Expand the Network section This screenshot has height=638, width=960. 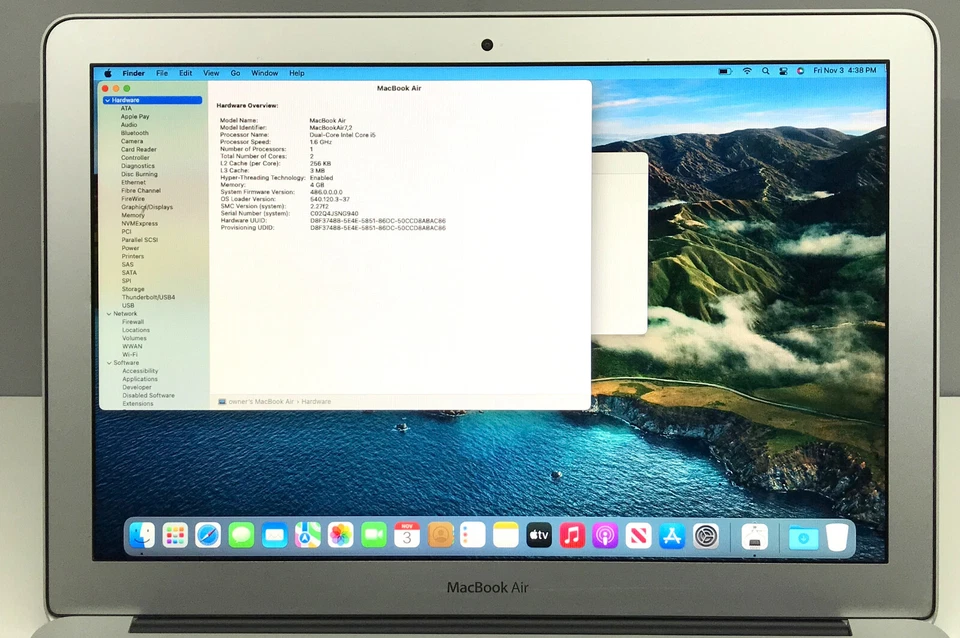(x=110, y=313)
